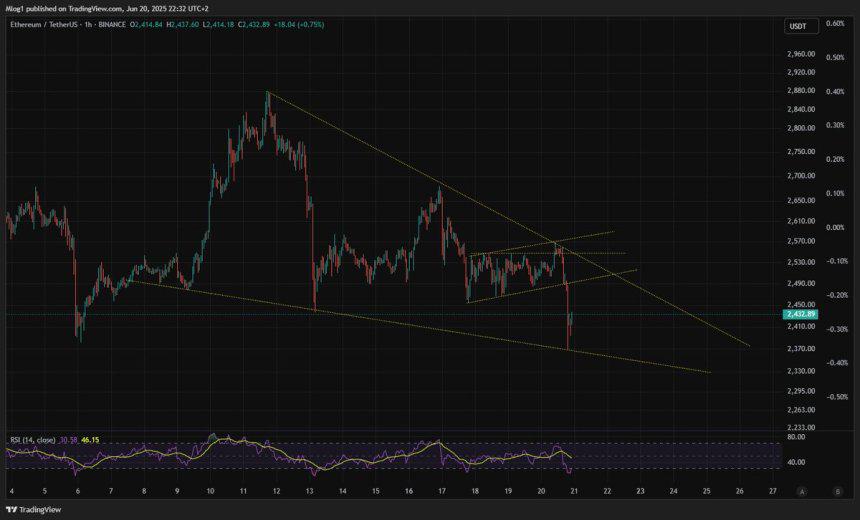Viewport: 860px width, 520px height.
Task: Click date label 27 on time axis
Action: 773,491
